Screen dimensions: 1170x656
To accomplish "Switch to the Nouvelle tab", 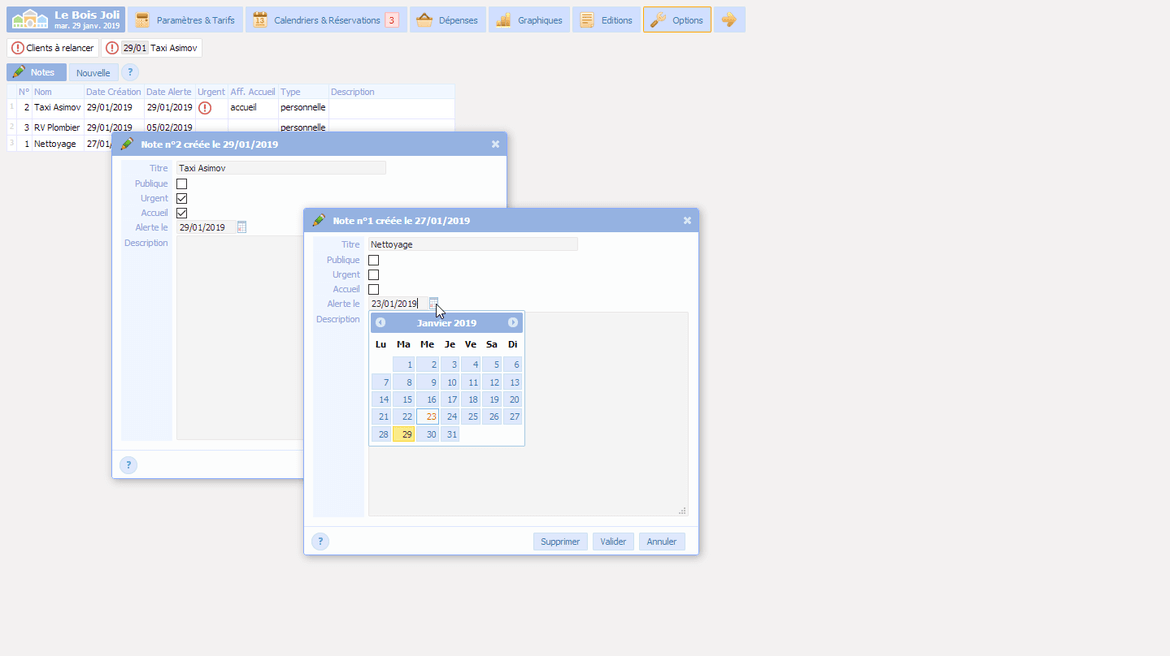I will [93, 73].
